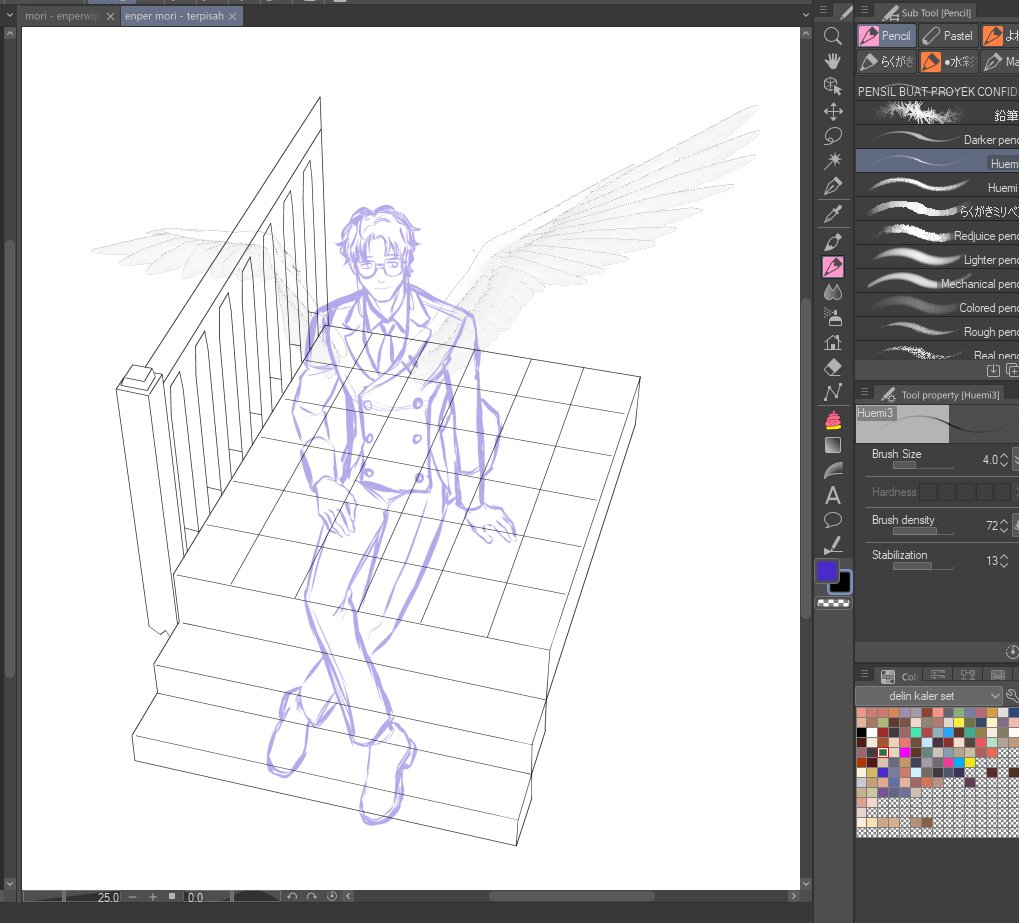Close the 'enper mori - terpisah' tab
Viewport: 1019px width, 923px height.
[x=232, y=16]
